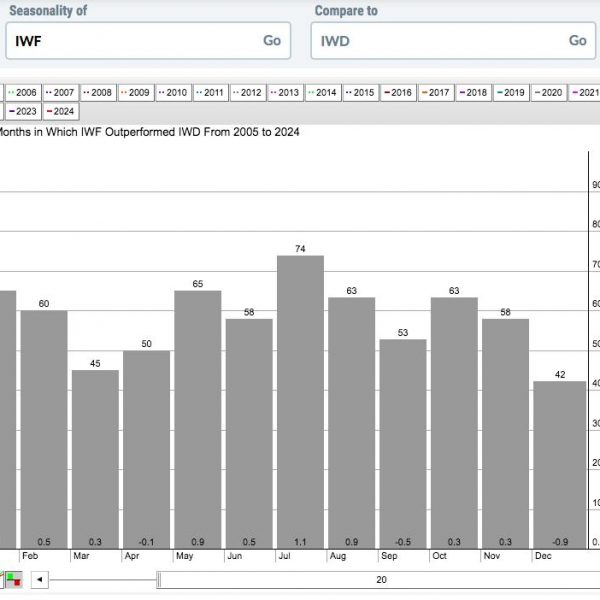The image size is (600, 600).
Task: Toggle the 2009 year series
Action: click(135, 93)
